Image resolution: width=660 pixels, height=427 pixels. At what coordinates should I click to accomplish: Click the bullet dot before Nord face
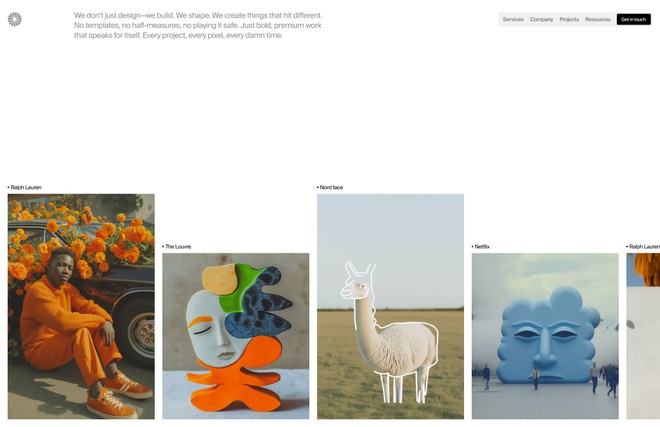[x=318, y=187]
